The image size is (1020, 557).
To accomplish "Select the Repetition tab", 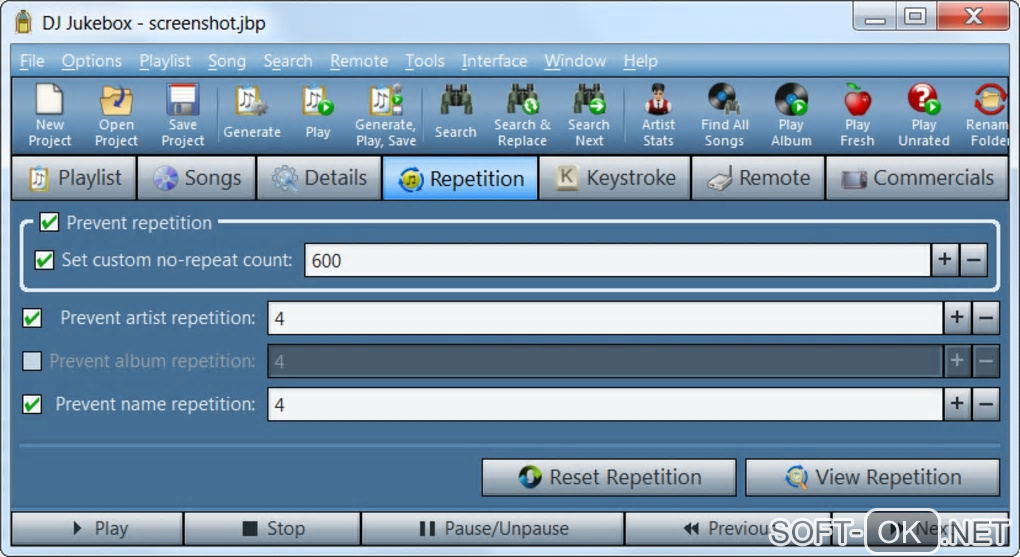I will (x=461, y=178).
